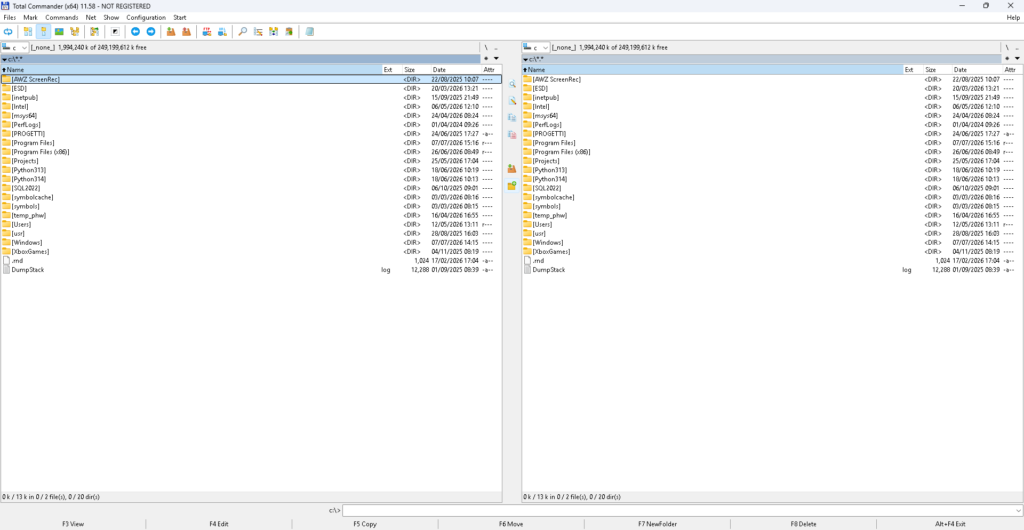Open left panel directory hotlist asterisk
The width and height of the screenshot is (1024, 530).
(487, 59)
